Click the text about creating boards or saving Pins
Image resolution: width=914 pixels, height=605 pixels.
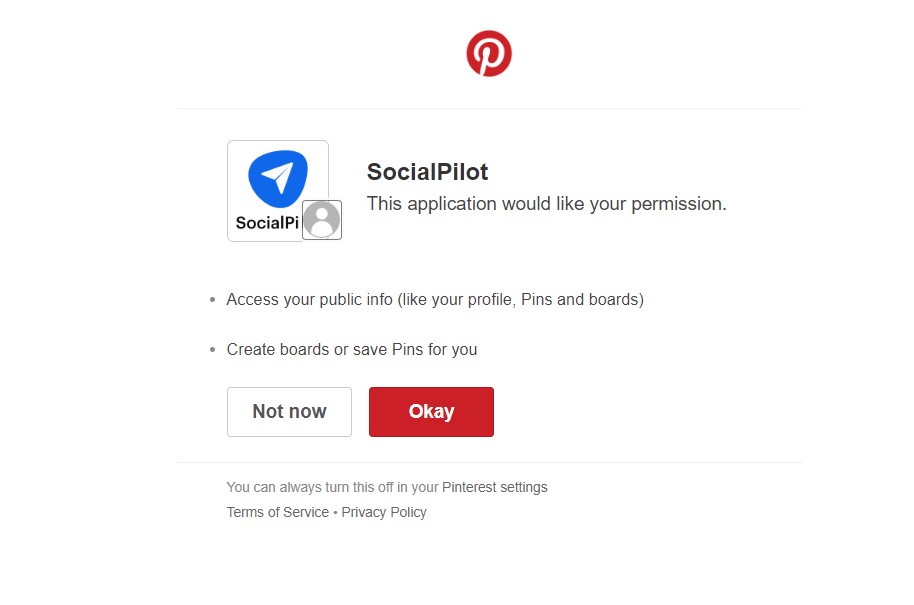coord(352,349)
